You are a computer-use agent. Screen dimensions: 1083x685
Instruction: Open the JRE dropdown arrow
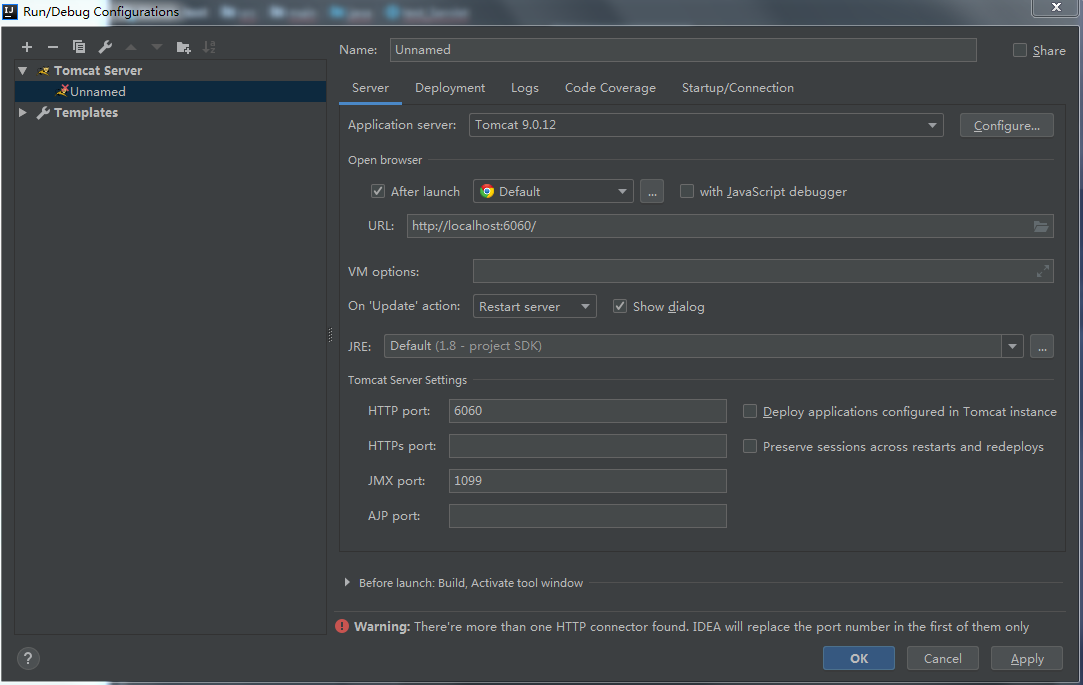[x=1012, y=346]
